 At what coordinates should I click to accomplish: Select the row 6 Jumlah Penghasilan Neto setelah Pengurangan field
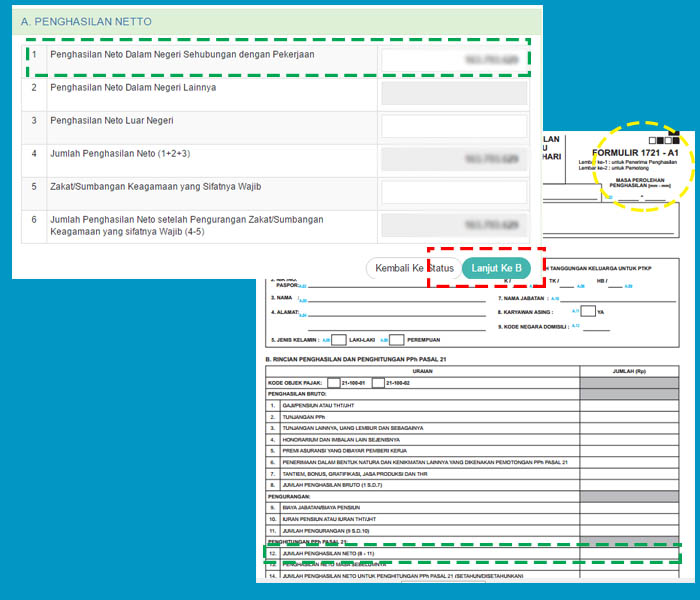click(x=454, y=225)
